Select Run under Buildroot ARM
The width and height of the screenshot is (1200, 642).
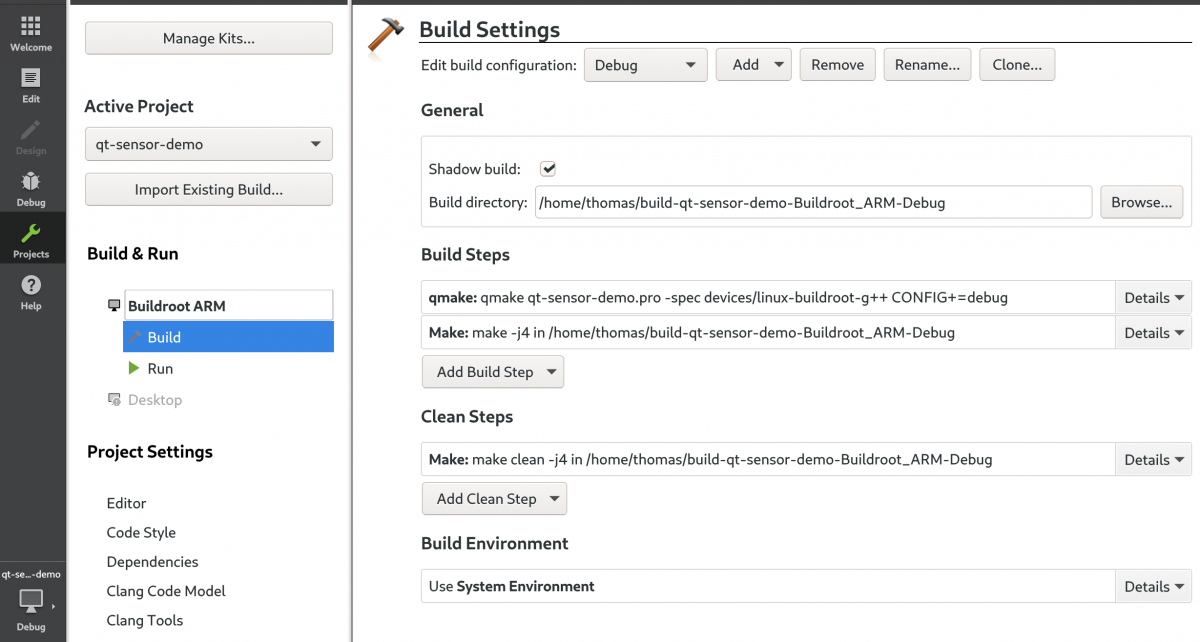coord(160,368)
